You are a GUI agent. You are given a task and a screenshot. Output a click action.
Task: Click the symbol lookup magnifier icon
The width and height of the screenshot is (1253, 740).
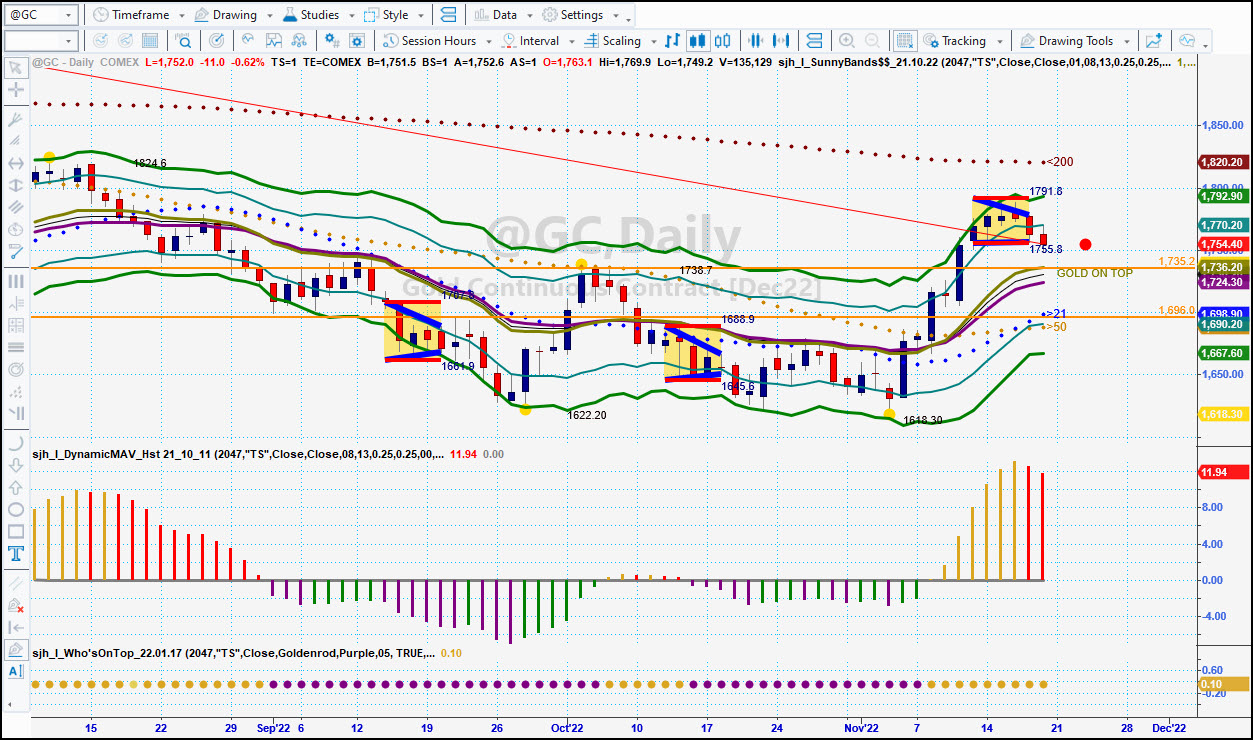183,41
